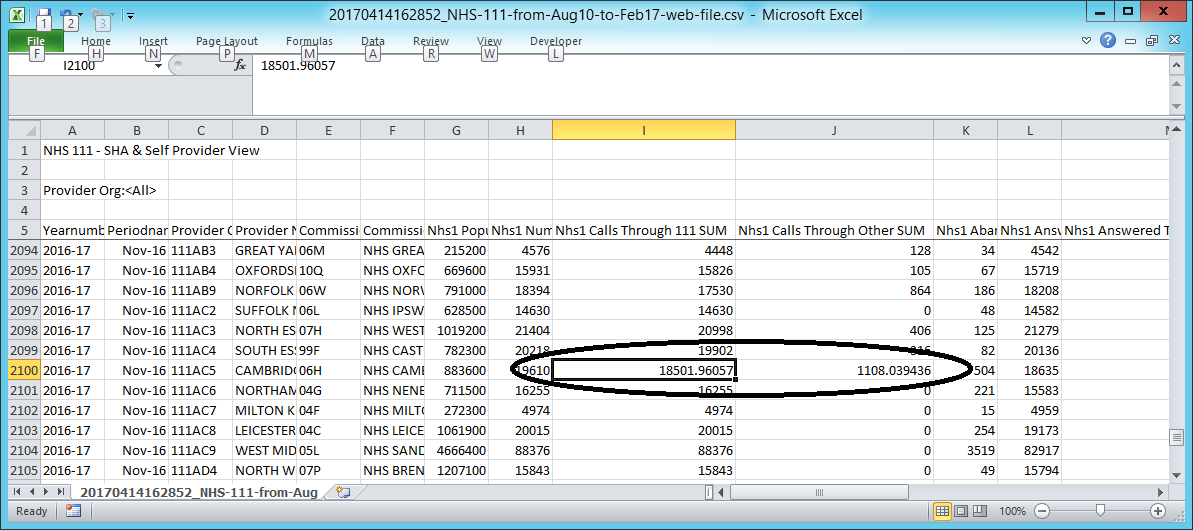The image size is (1193, 530).
Task: Select column G header
Action: [456, 131]
